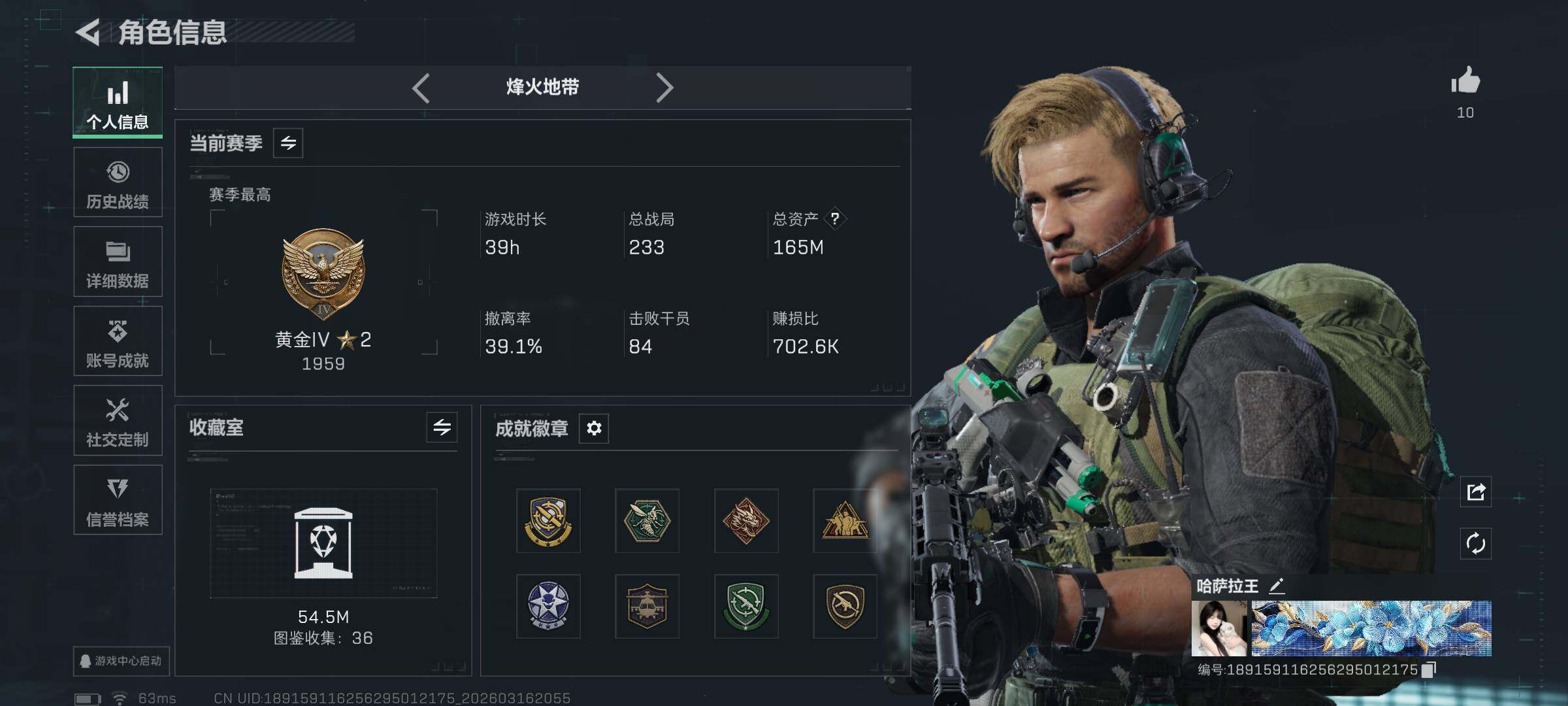Switch to next mode with right chevron
1568x706 pixels.
664,88
